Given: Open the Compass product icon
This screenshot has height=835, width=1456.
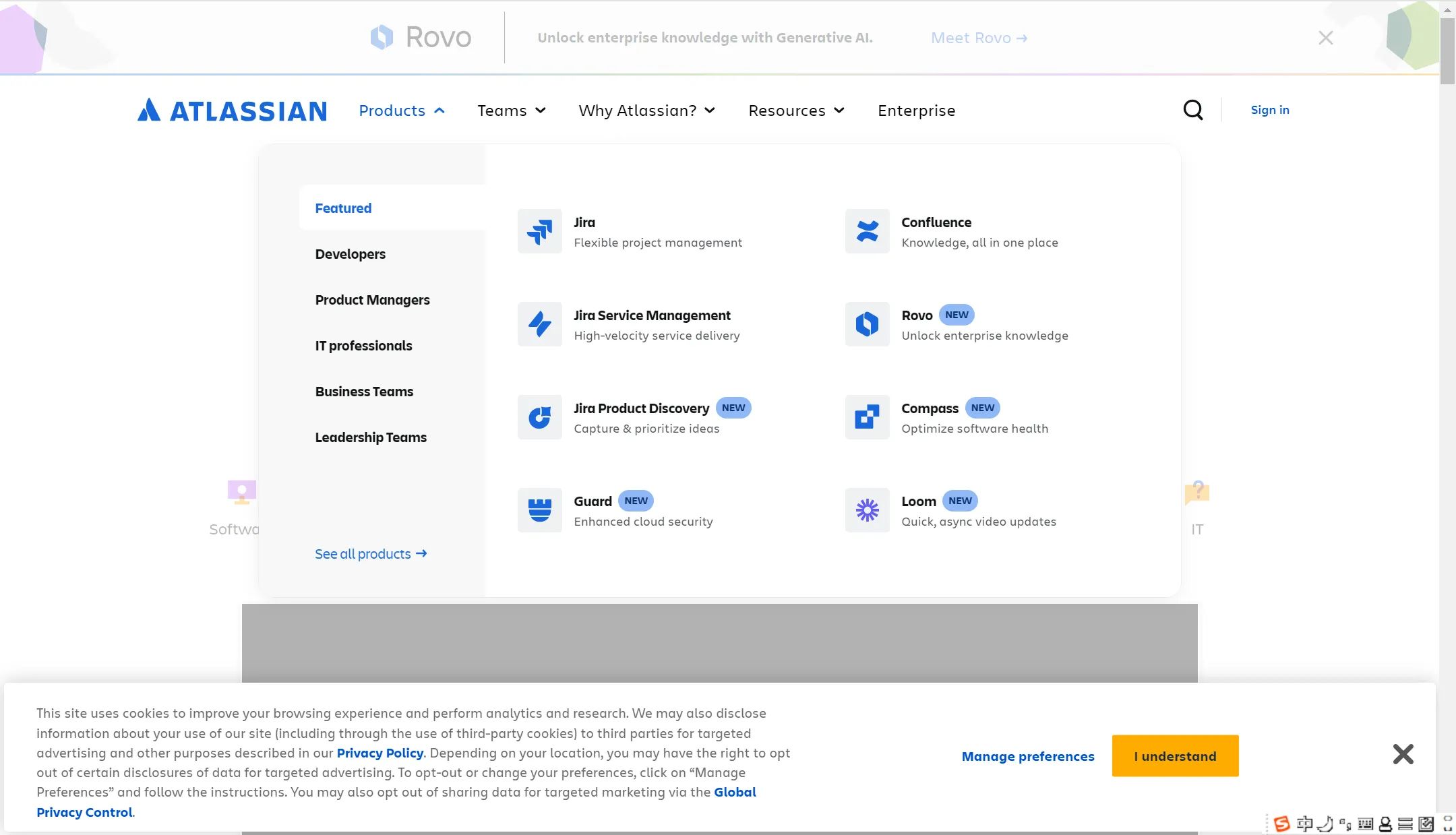Looking at the screenshot, I should [867, 417].
